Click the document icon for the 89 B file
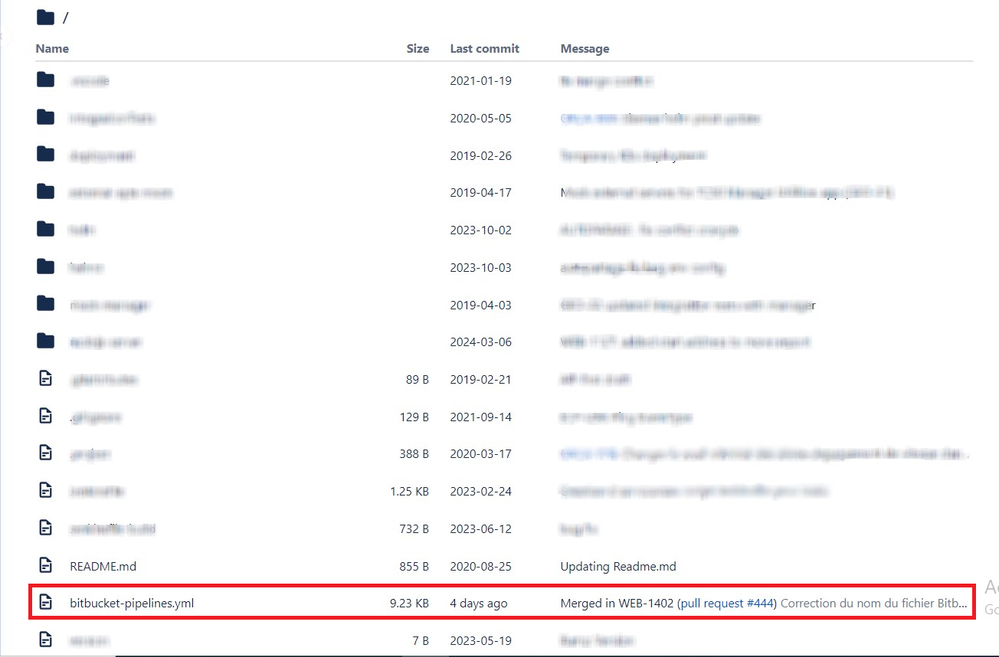 [46, 379]
